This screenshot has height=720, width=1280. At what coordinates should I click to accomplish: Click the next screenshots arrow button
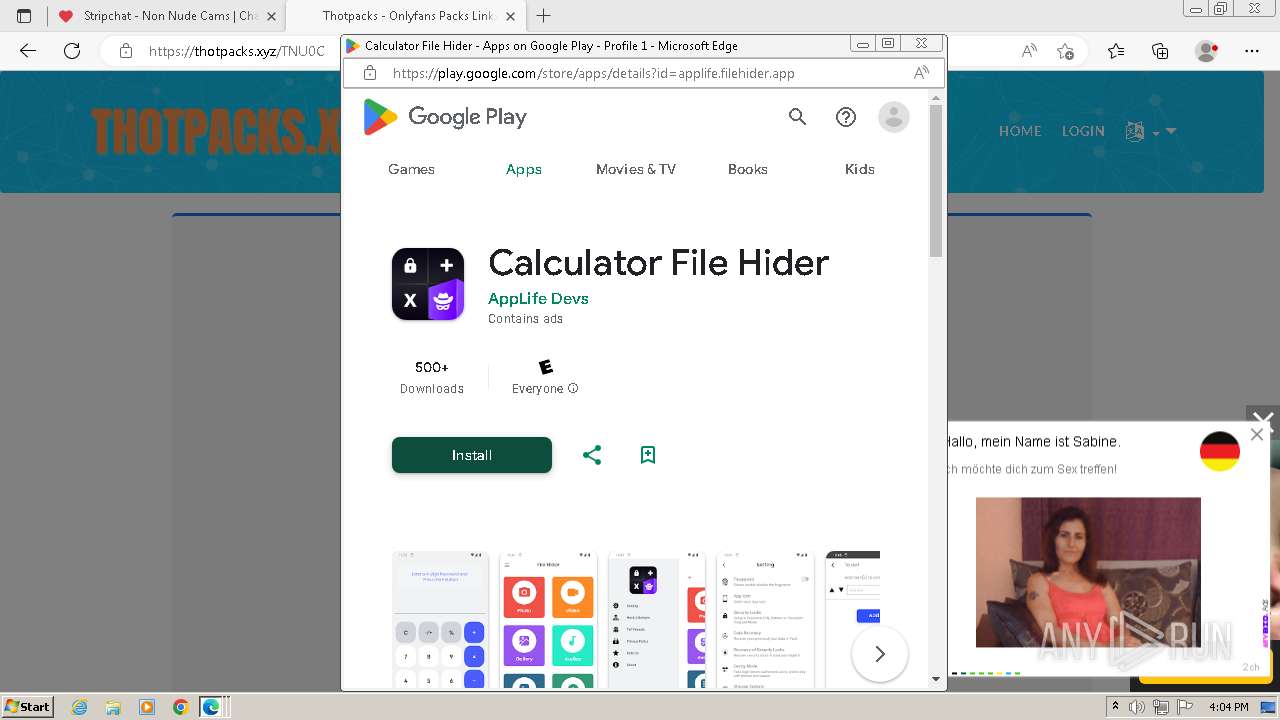point(880,654)
